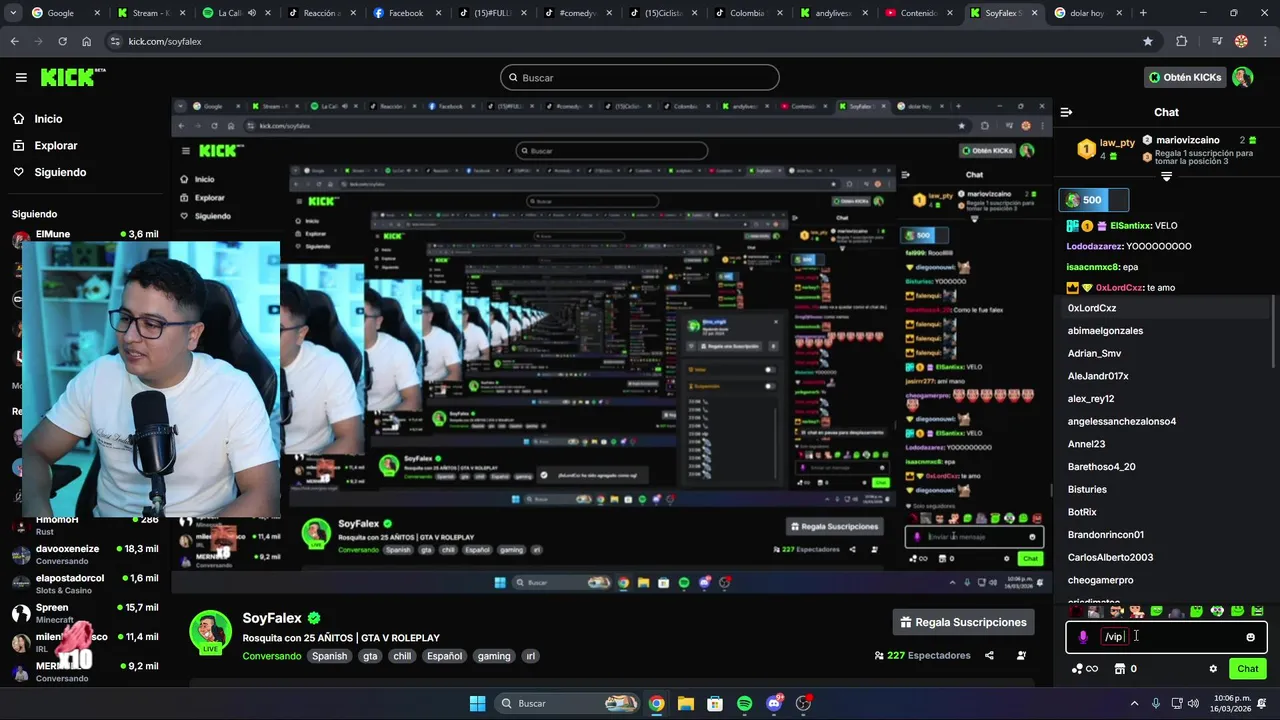Open the emoji picker in the chat box
This screenshot has height=720, width=1280.
pos(1250,637)
